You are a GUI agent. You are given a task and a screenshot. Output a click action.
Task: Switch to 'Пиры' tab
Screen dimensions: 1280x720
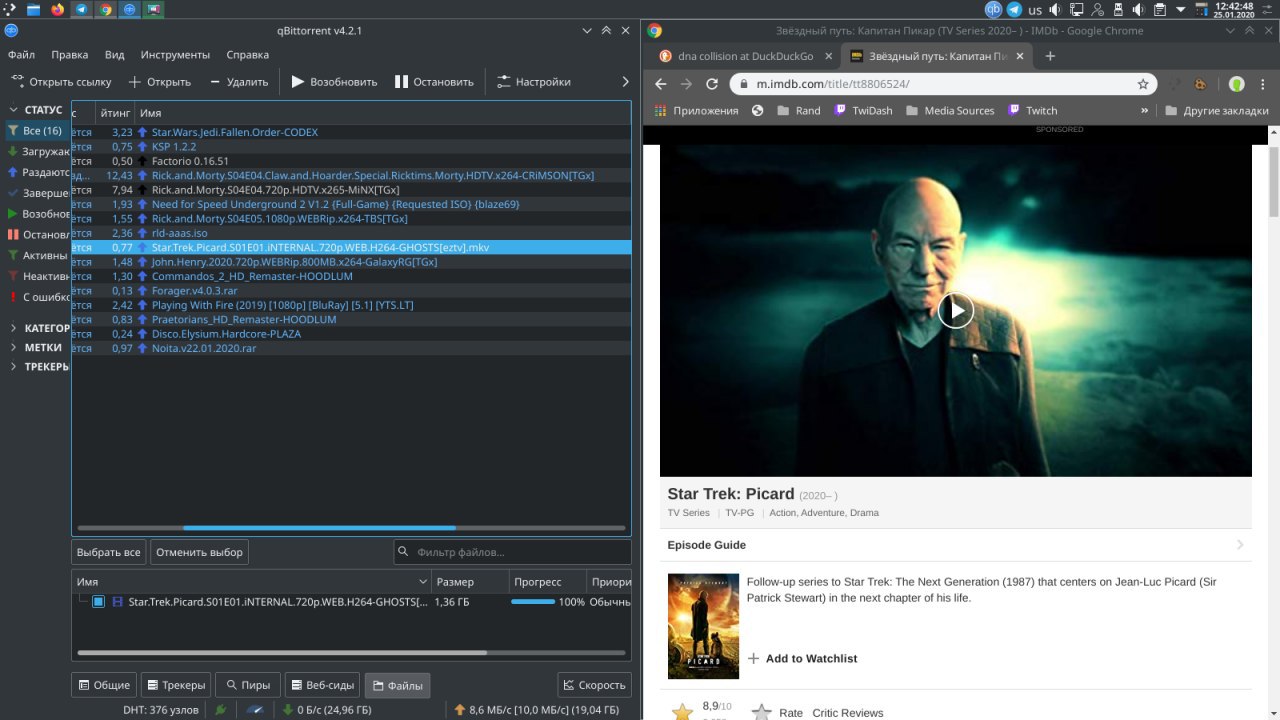pyautogui.click(x=247, y=685)
